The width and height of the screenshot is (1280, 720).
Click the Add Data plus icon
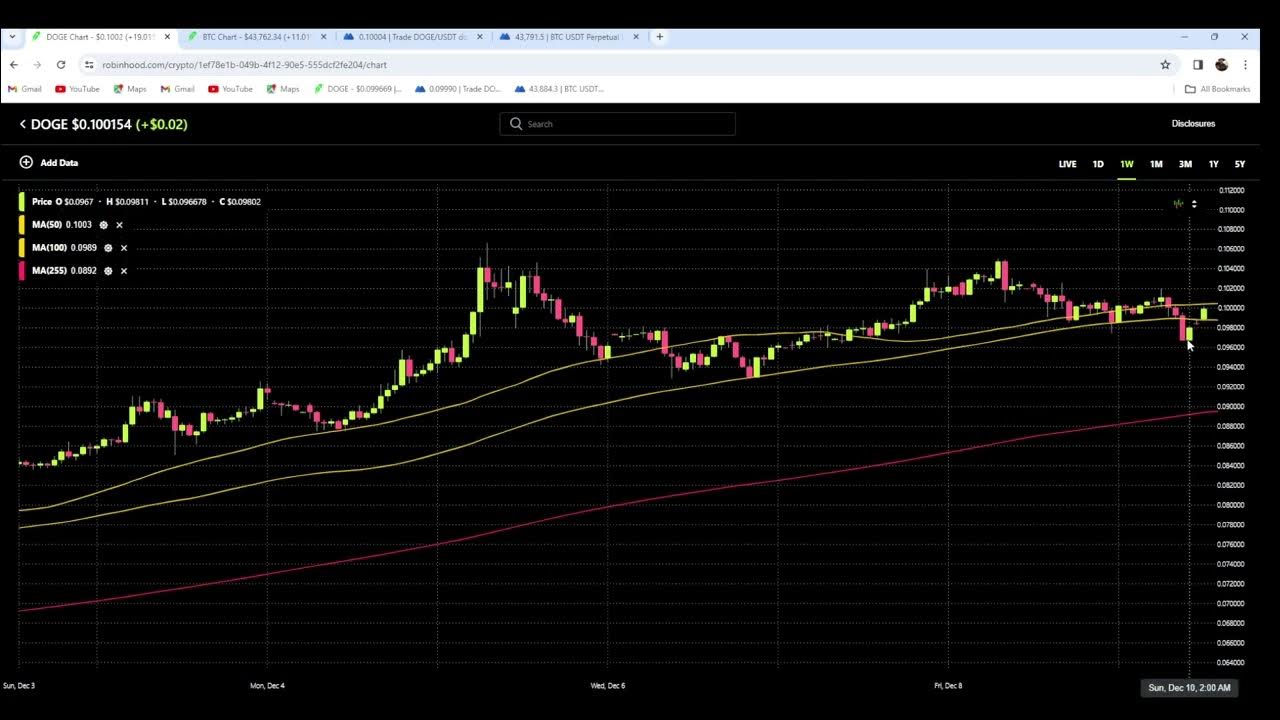26,162
